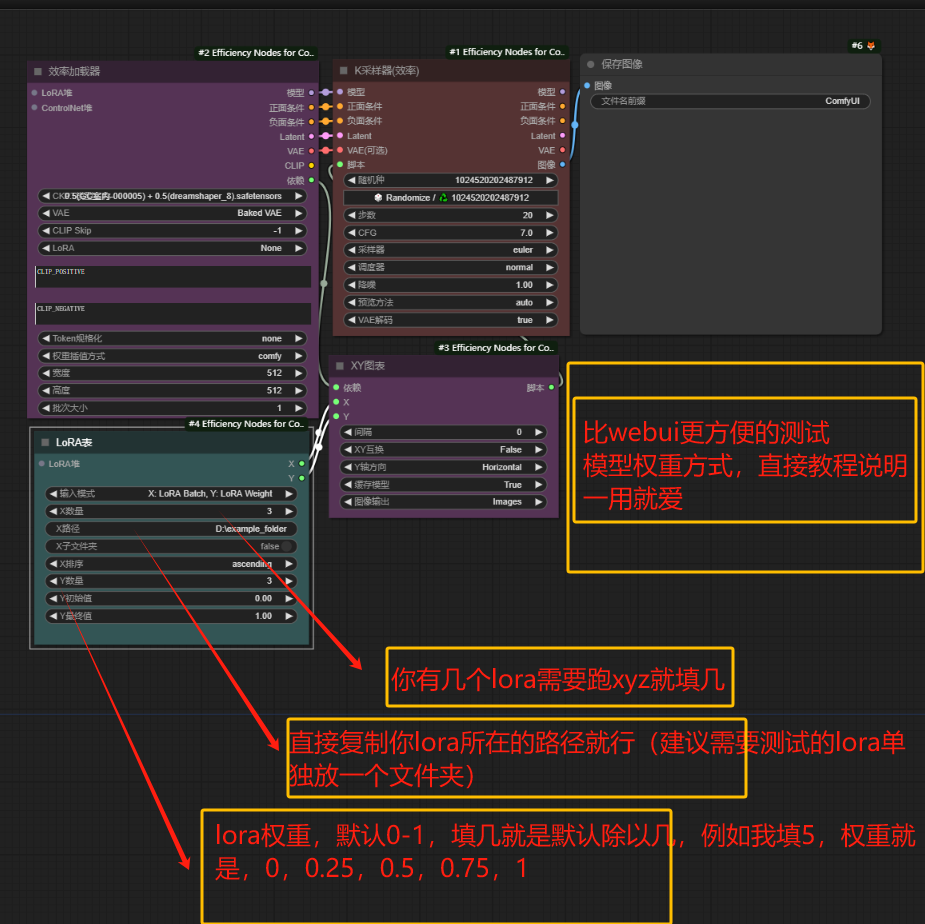The image size is (925, 924).
Task: Click the CLIP_POSITIVE prompt text box
Action: point(173,277)
